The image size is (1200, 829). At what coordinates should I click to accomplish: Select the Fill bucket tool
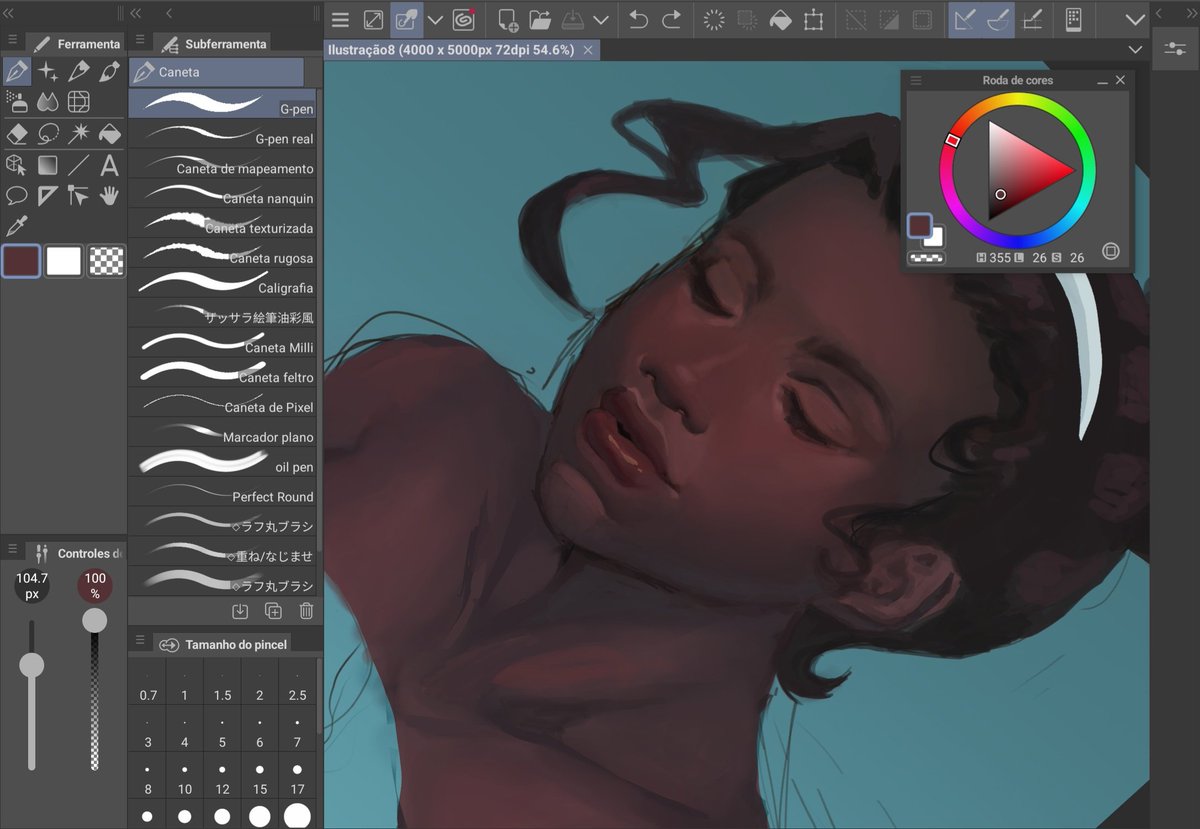pyautogui.click(x=108, y=134)
